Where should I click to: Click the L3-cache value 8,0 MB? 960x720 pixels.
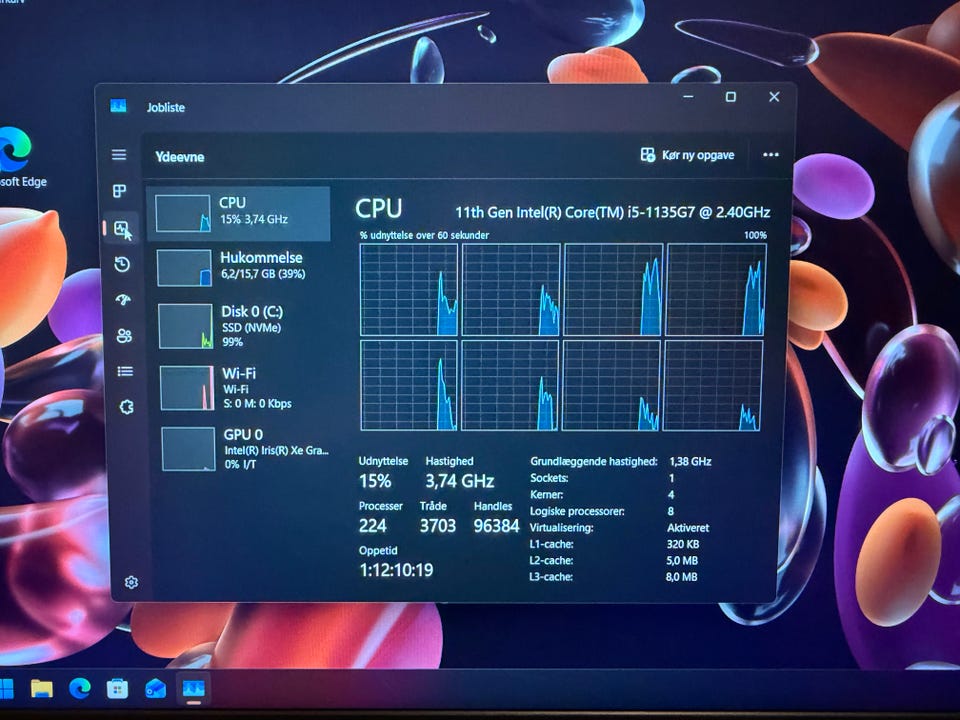coord(681,577)
